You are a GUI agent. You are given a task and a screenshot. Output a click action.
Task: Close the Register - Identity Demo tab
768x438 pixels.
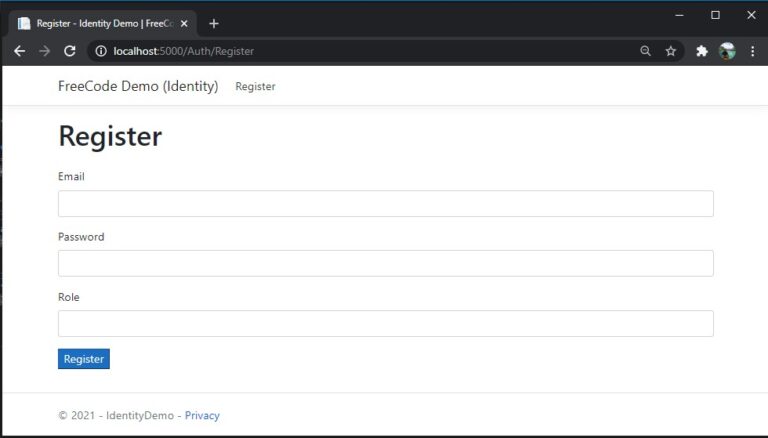coord(184,24)
